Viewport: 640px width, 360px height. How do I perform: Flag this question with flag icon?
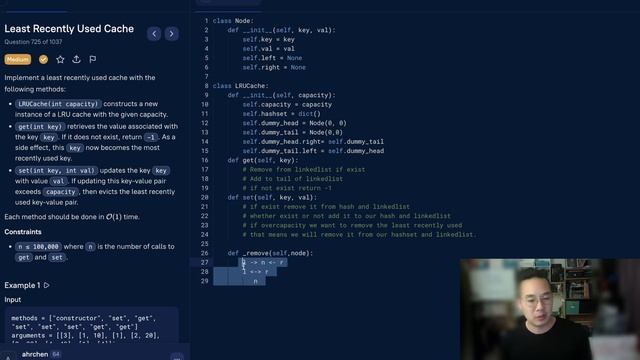coord(93,60)
